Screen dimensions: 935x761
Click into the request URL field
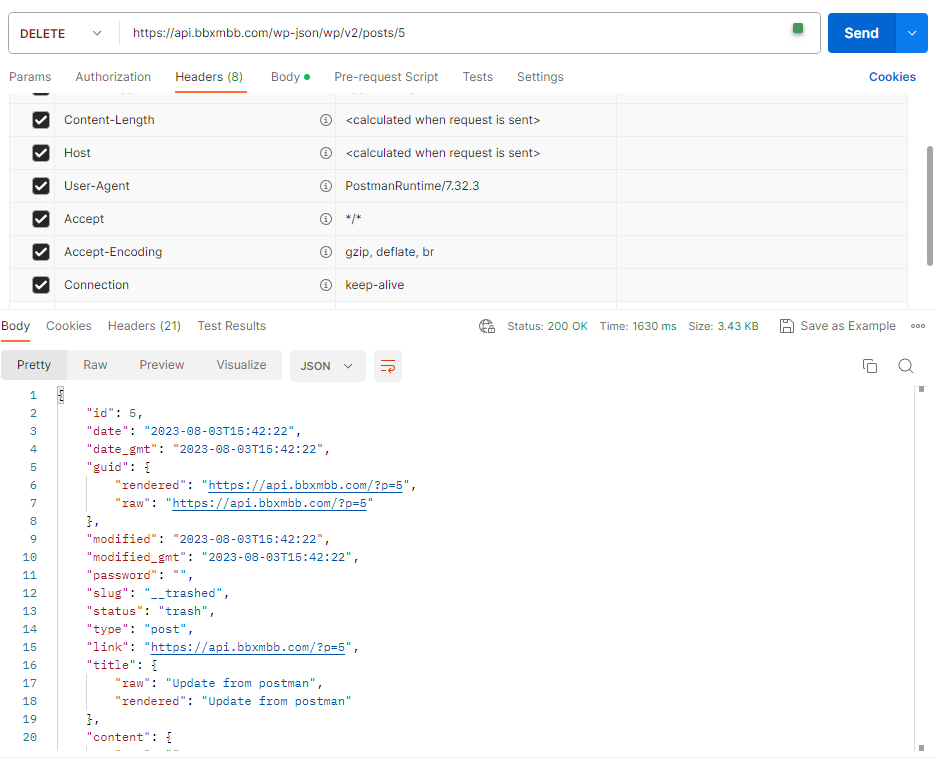450,33
